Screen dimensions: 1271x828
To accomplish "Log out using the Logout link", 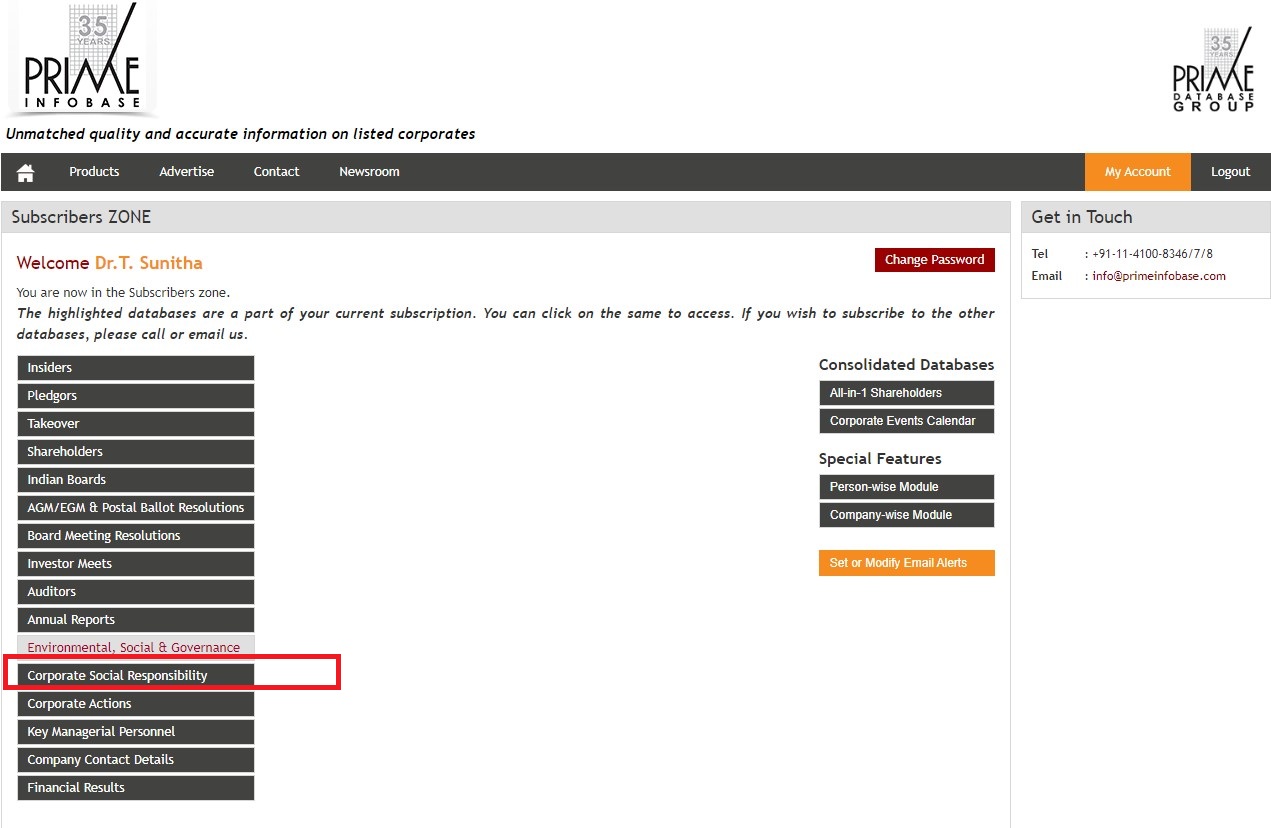I will click(1230, 172).
